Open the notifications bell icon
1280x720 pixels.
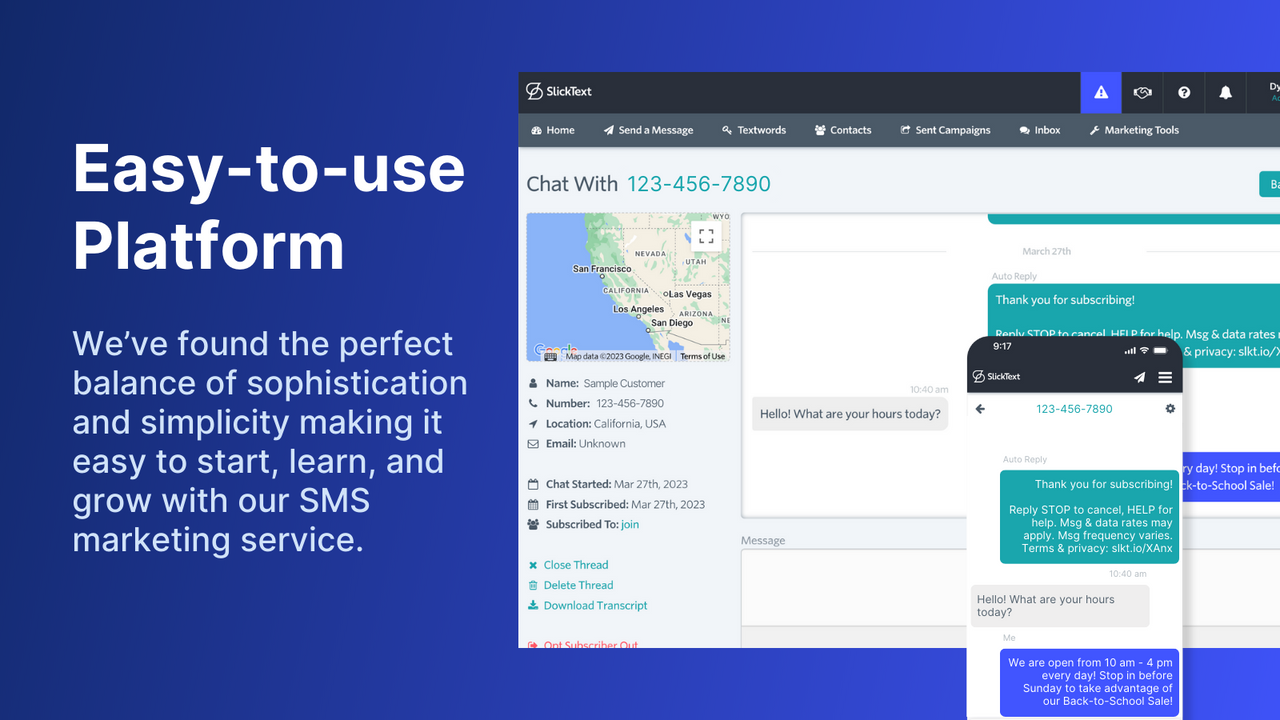[x=1225, y=92]
